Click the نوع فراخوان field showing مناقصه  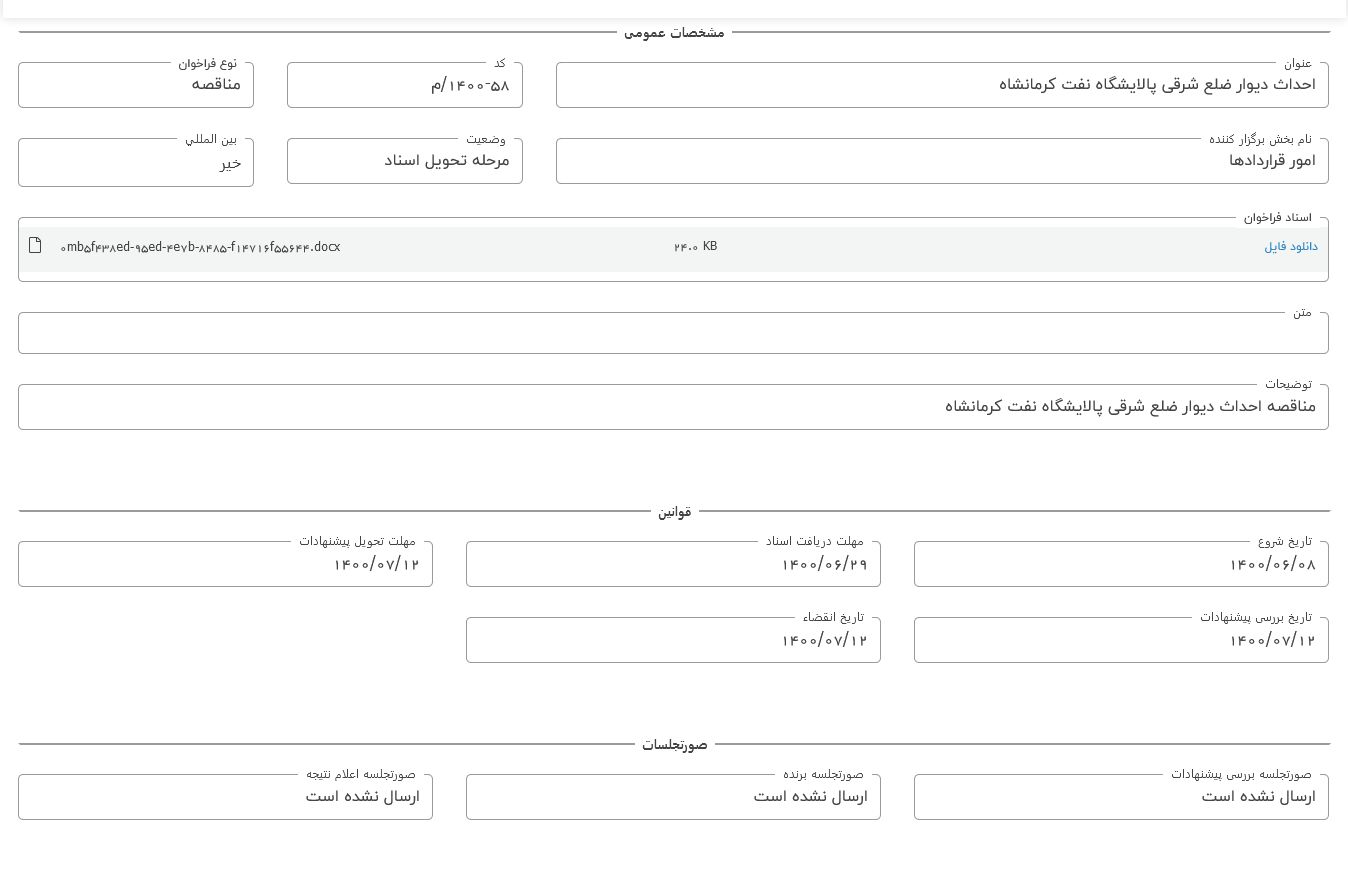pyautogui.click(x=136, y=85)
